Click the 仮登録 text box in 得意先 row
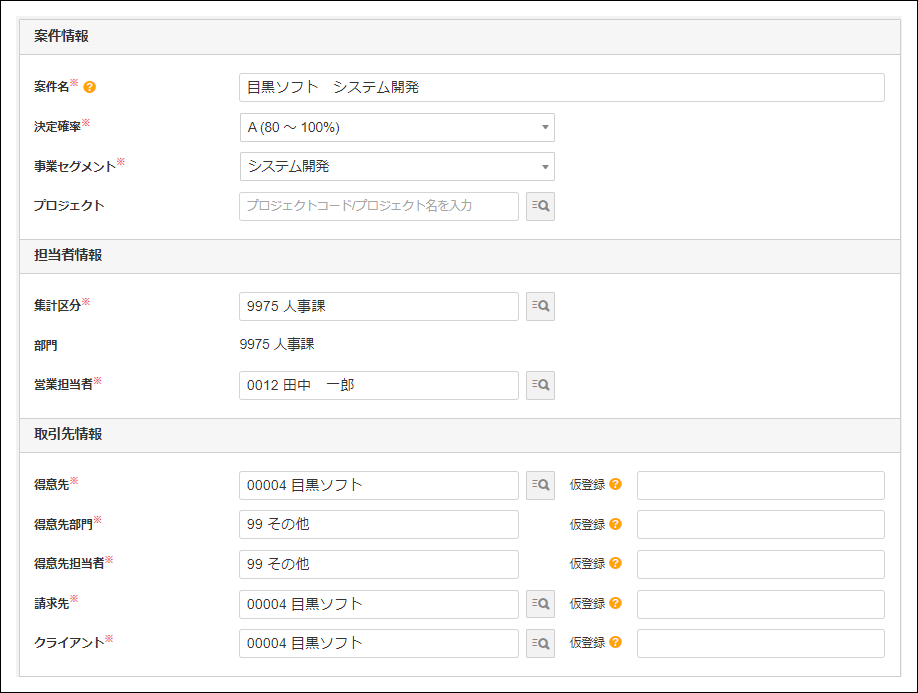Screen dimensions: 918x693 click(x=760, y=485)
